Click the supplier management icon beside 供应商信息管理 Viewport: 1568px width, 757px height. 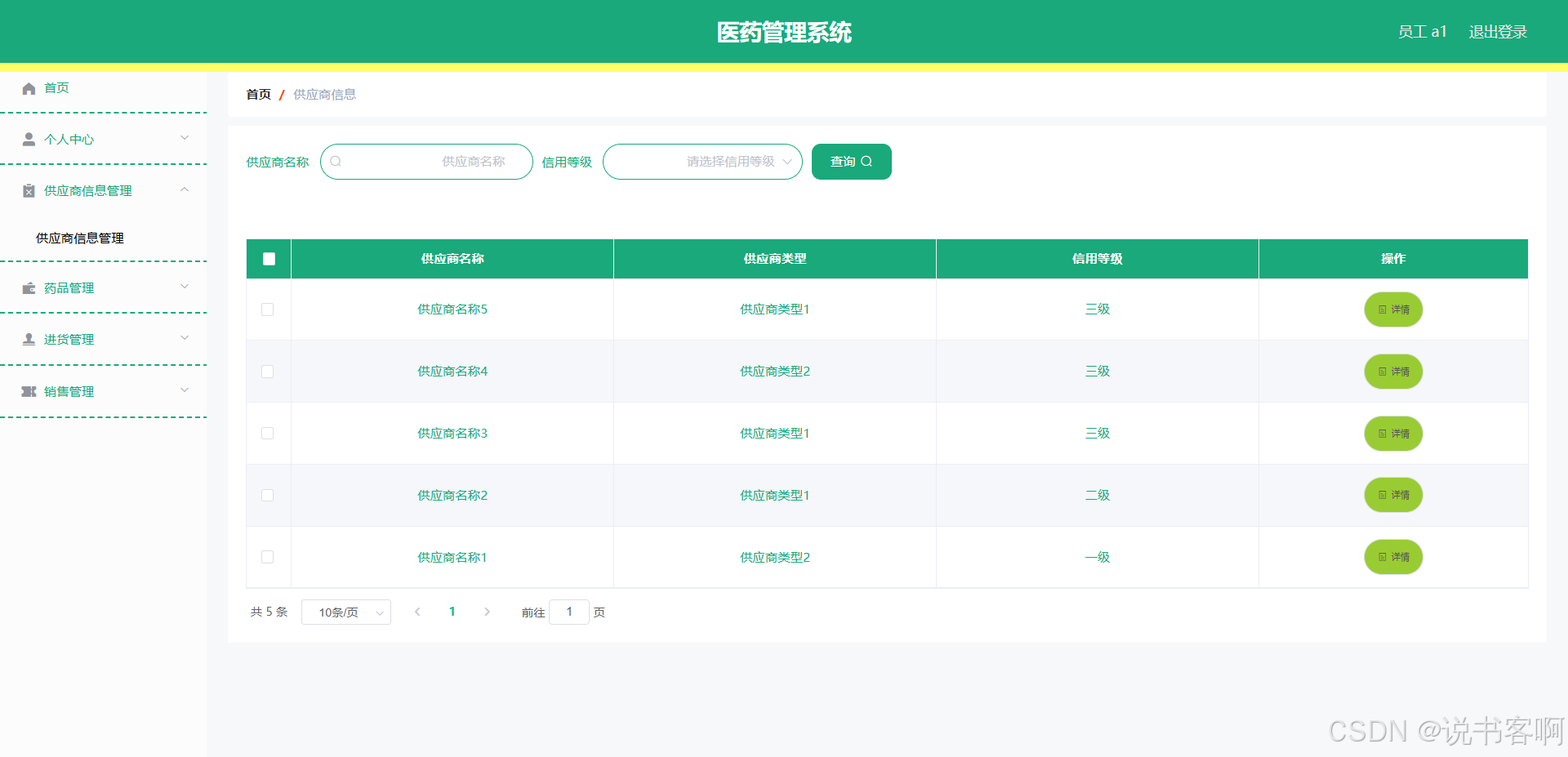(29, 190)
